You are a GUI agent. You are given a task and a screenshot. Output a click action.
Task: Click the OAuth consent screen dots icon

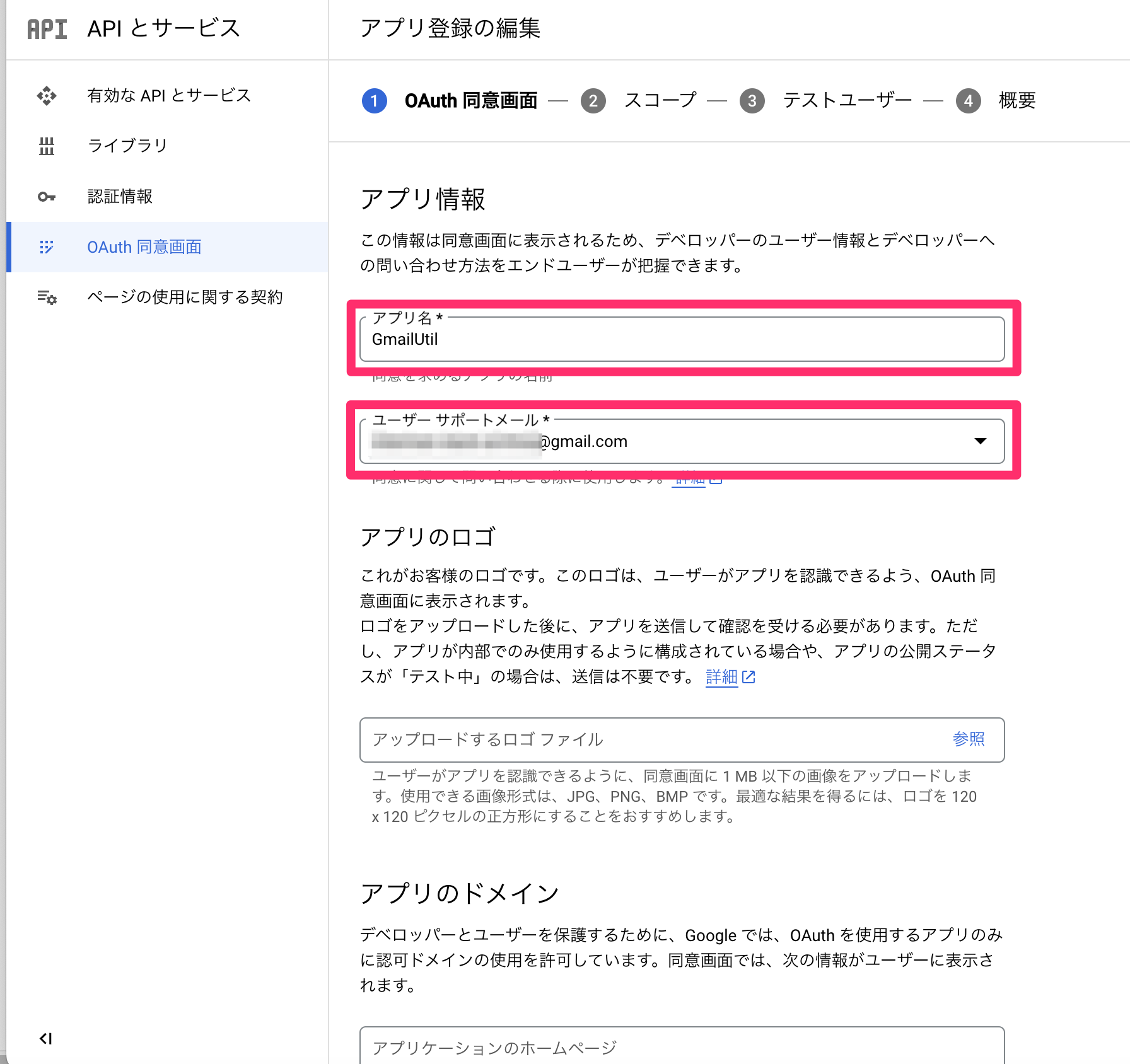click(47, 247)
